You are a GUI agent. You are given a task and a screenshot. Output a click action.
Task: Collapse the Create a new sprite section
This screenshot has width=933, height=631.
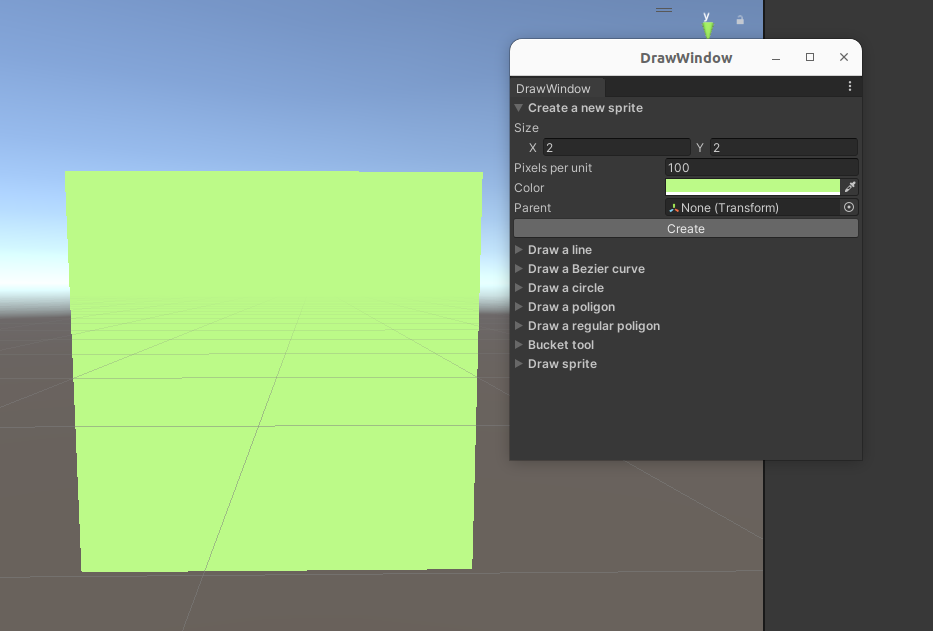pyautogui.click(x=518, y=108)
